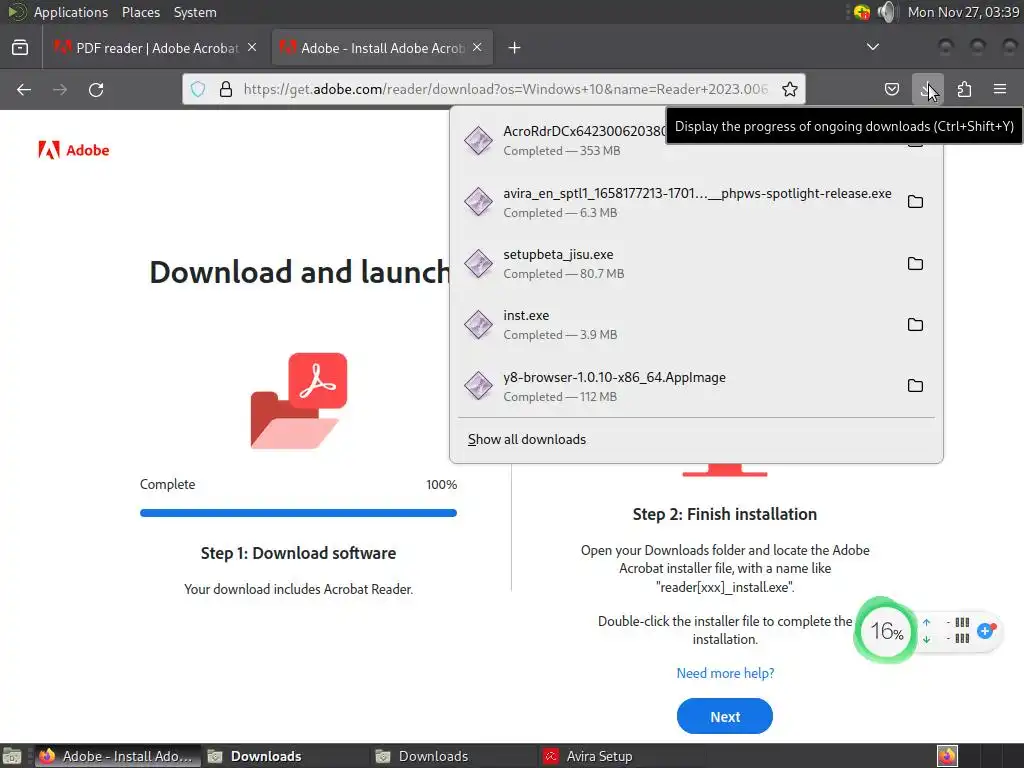
Task: Open Firefox hamburger menu
Action: click(x=1000, y=89)
